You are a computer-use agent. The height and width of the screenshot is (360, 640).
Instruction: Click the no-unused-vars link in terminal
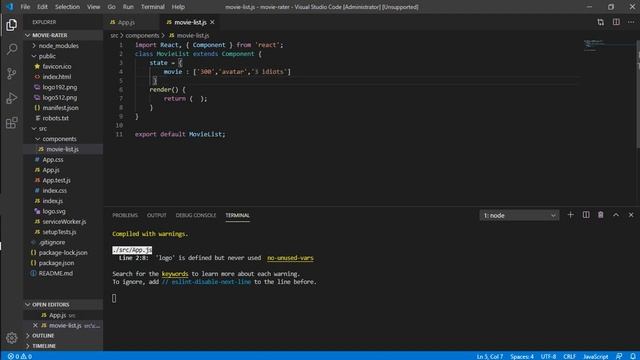tap(290, 258)
